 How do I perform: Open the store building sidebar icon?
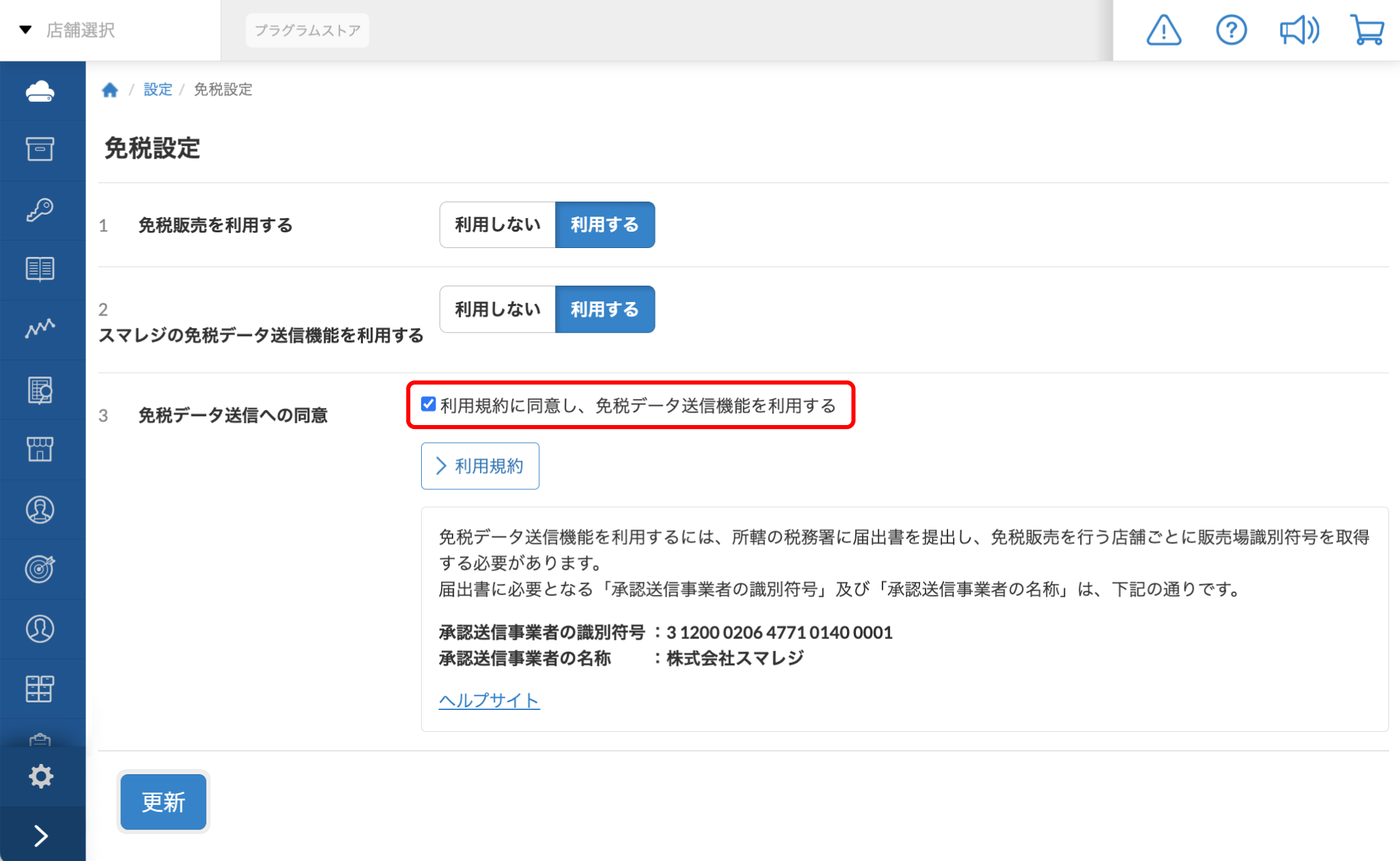40,449
